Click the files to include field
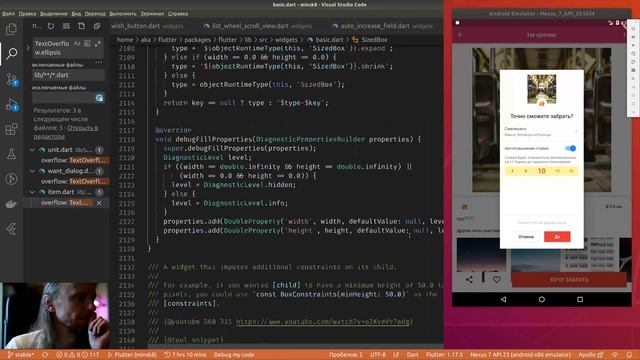The height and width of the screenshot is (360, 640). click(x=68, y=75)
